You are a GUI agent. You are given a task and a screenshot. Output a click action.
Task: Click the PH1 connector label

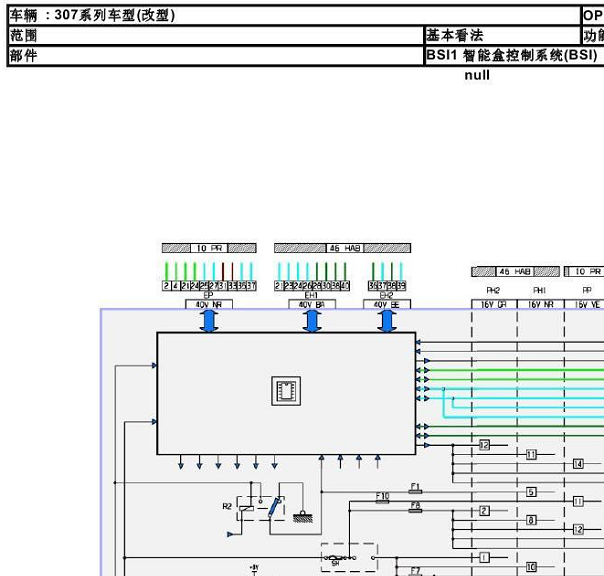tap(540, 290)
